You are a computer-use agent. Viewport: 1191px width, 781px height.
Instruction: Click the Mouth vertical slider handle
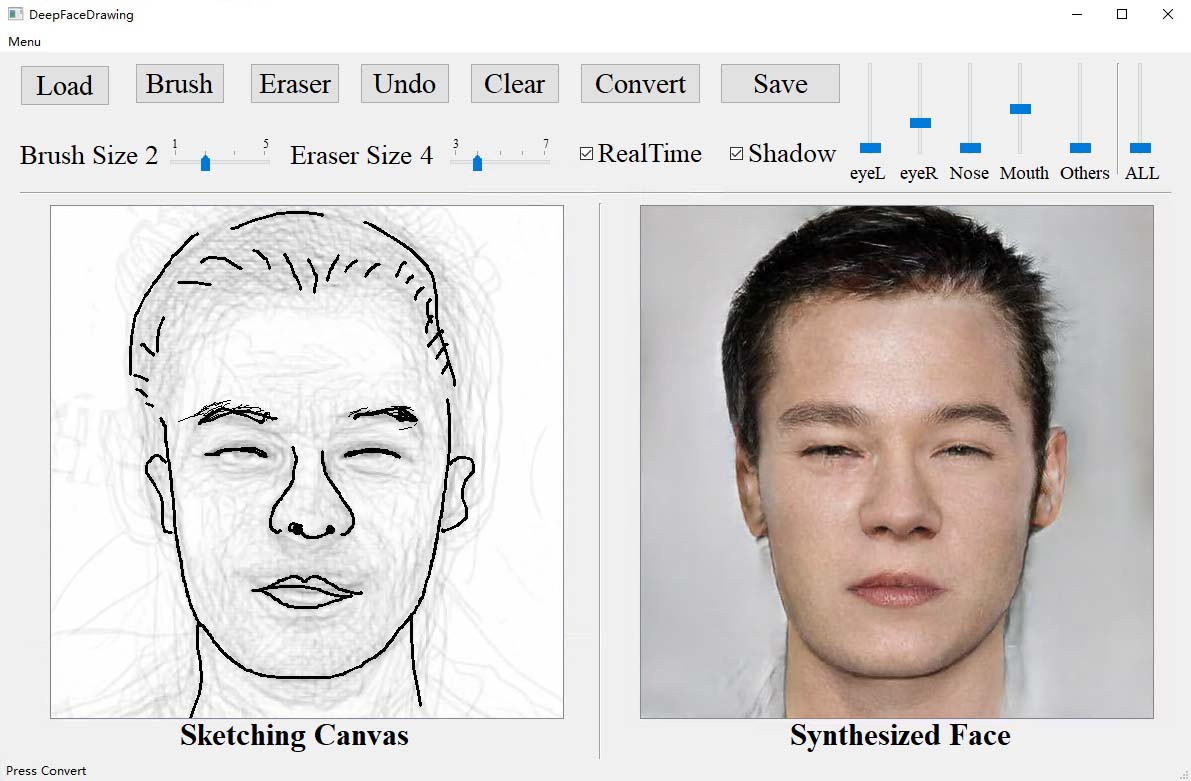(x=1020, y=108)
